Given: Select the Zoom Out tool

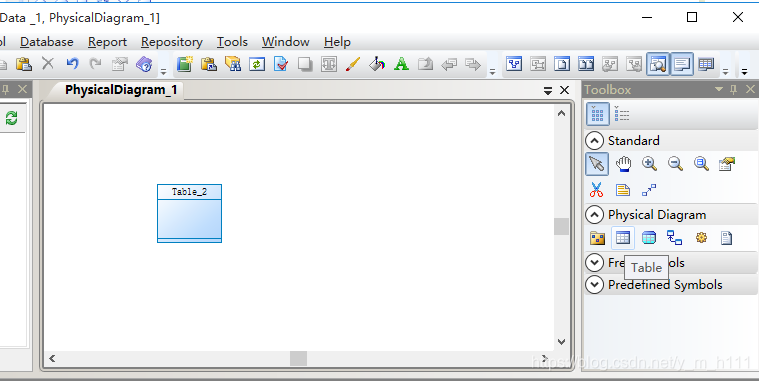Looking at the screenshot, I should click(x=675, y=164).
